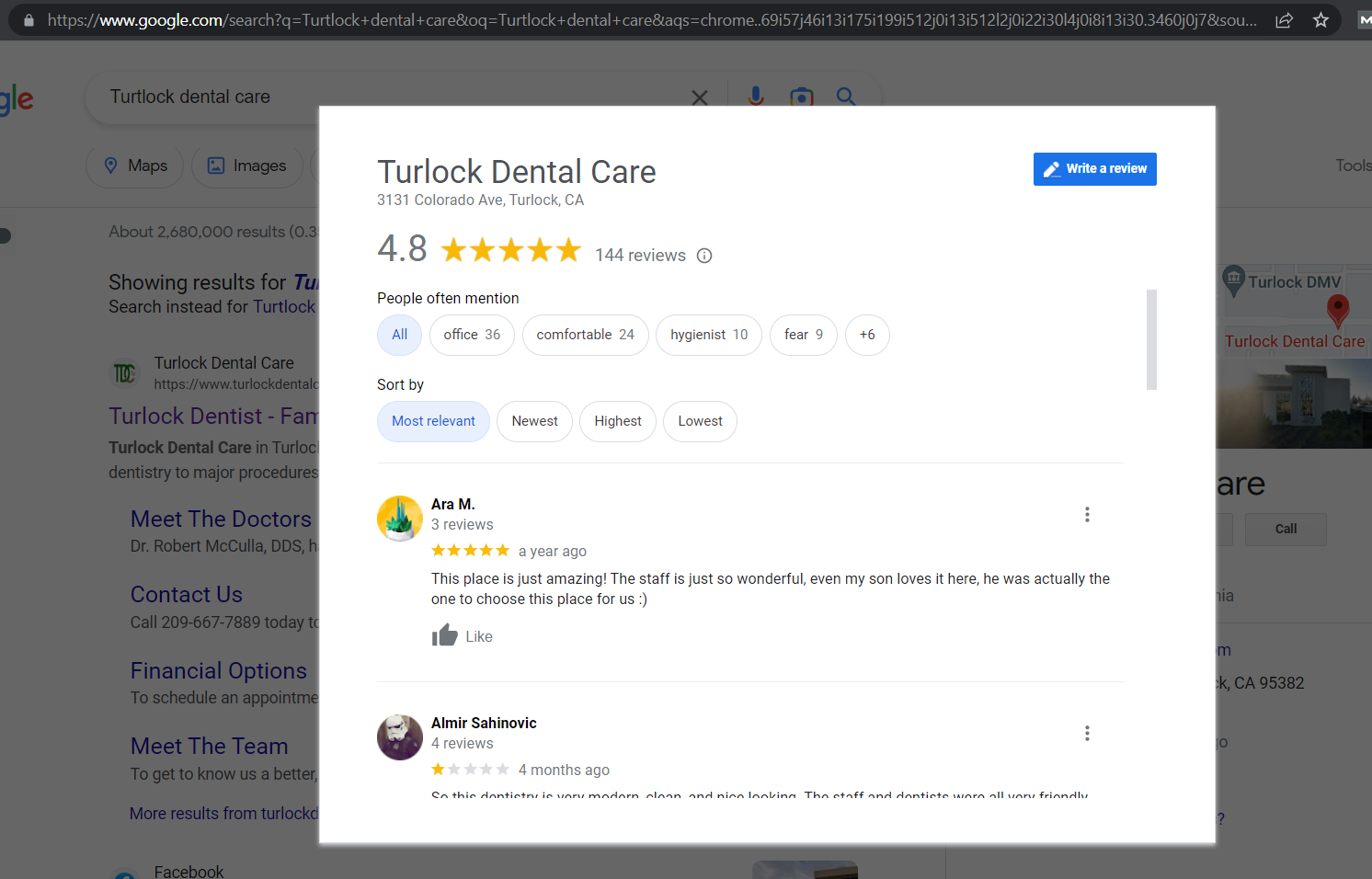Bookmark this page with the star icon

pos(1321,20)
